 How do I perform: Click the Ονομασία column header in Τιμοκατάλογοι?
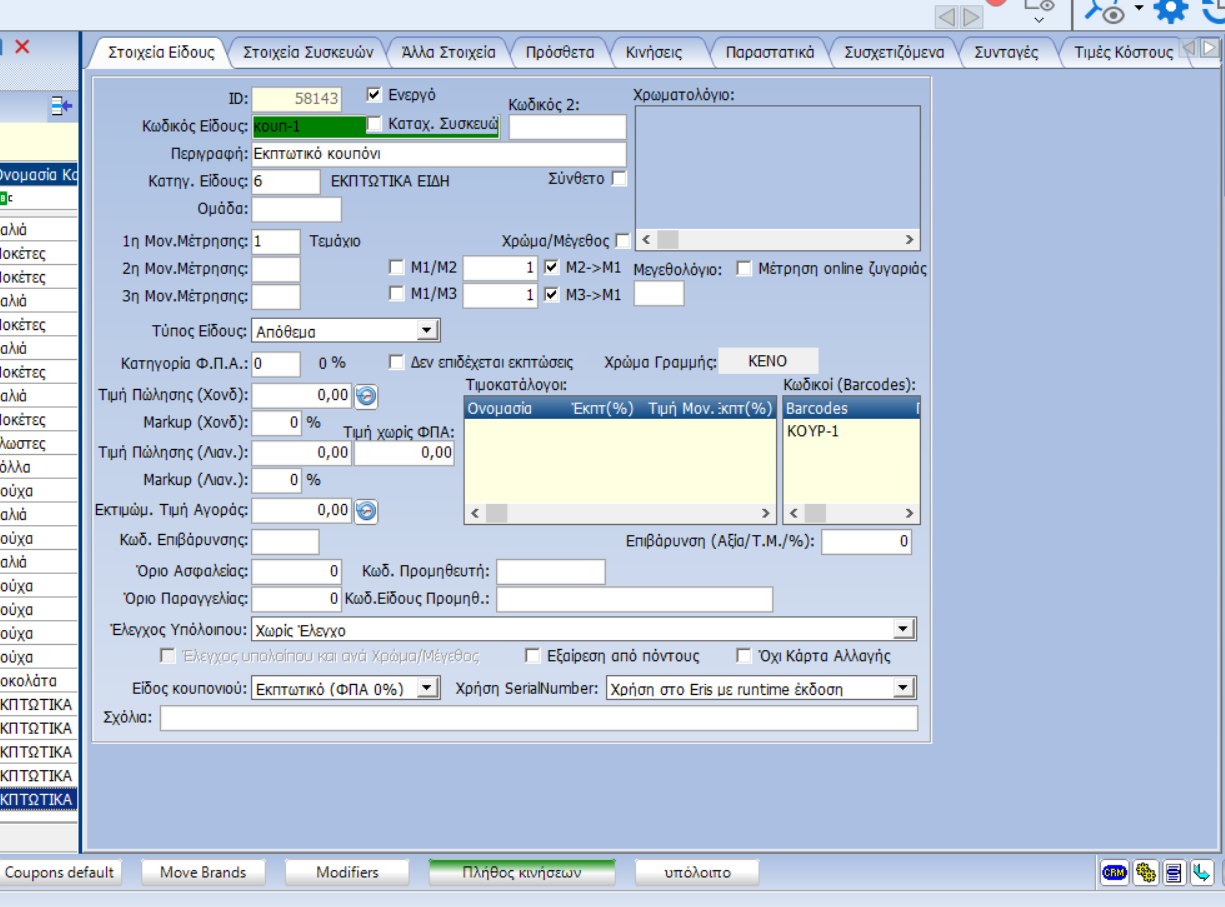(x=500, y=408)
